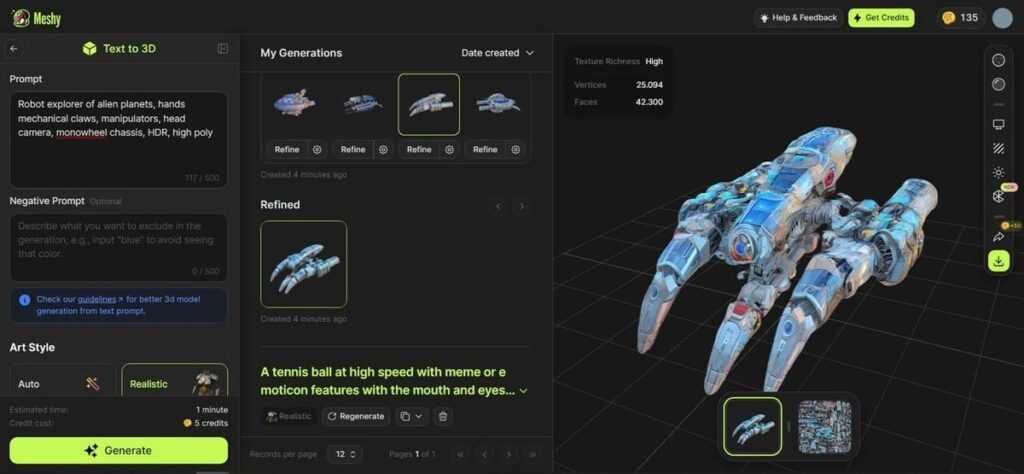The image size is (1024, 474).
Task: Change the records per page stepper showing 12
Action: (x=345, y=454)
